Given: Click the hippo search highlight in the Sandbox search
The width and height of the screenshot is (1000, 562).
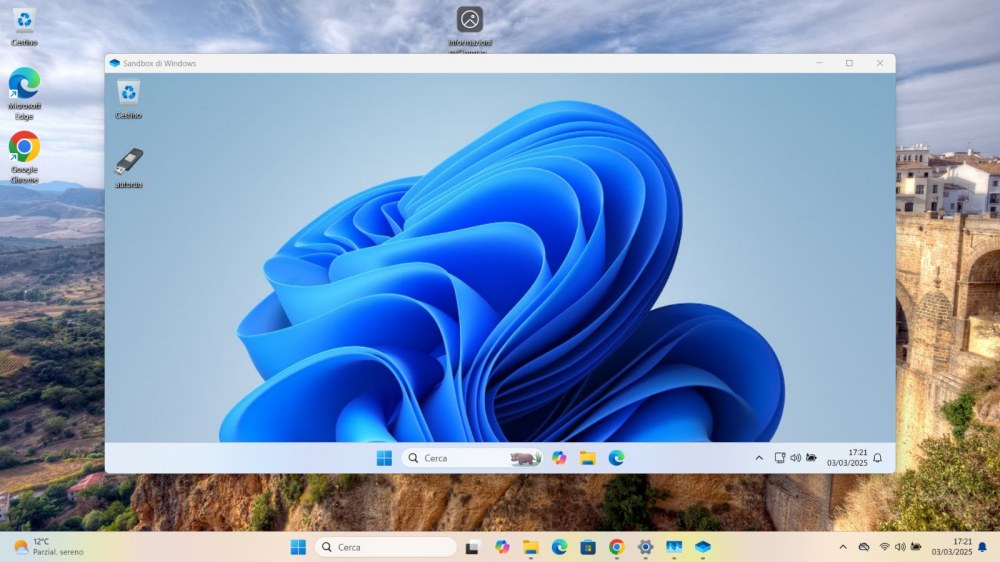Looking at the screenshot, I should pyautogui.click(x=525, y=458).
